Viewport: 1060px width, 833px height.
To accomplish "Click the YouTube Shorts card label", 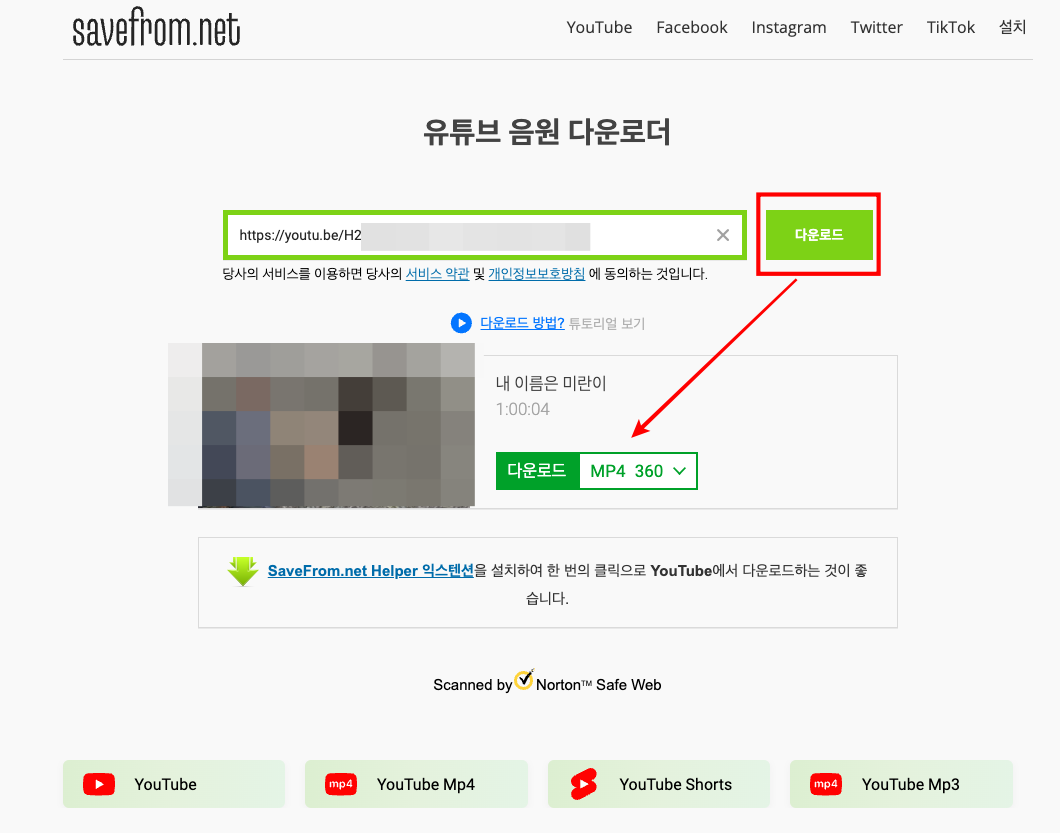I will click(675, 784).
